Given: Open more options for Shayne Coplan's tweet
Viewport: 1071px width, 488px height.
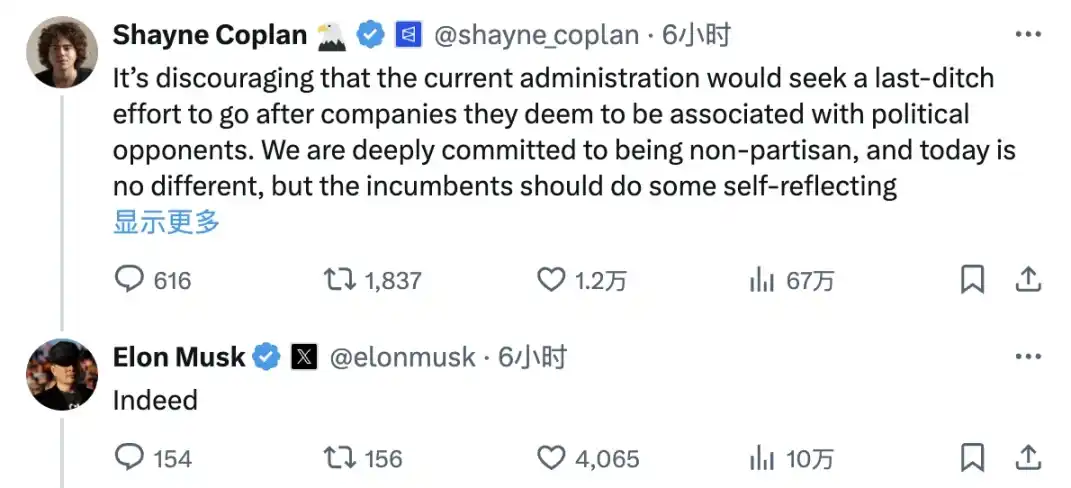Looking at the screenshot, I should (1028, 34).
